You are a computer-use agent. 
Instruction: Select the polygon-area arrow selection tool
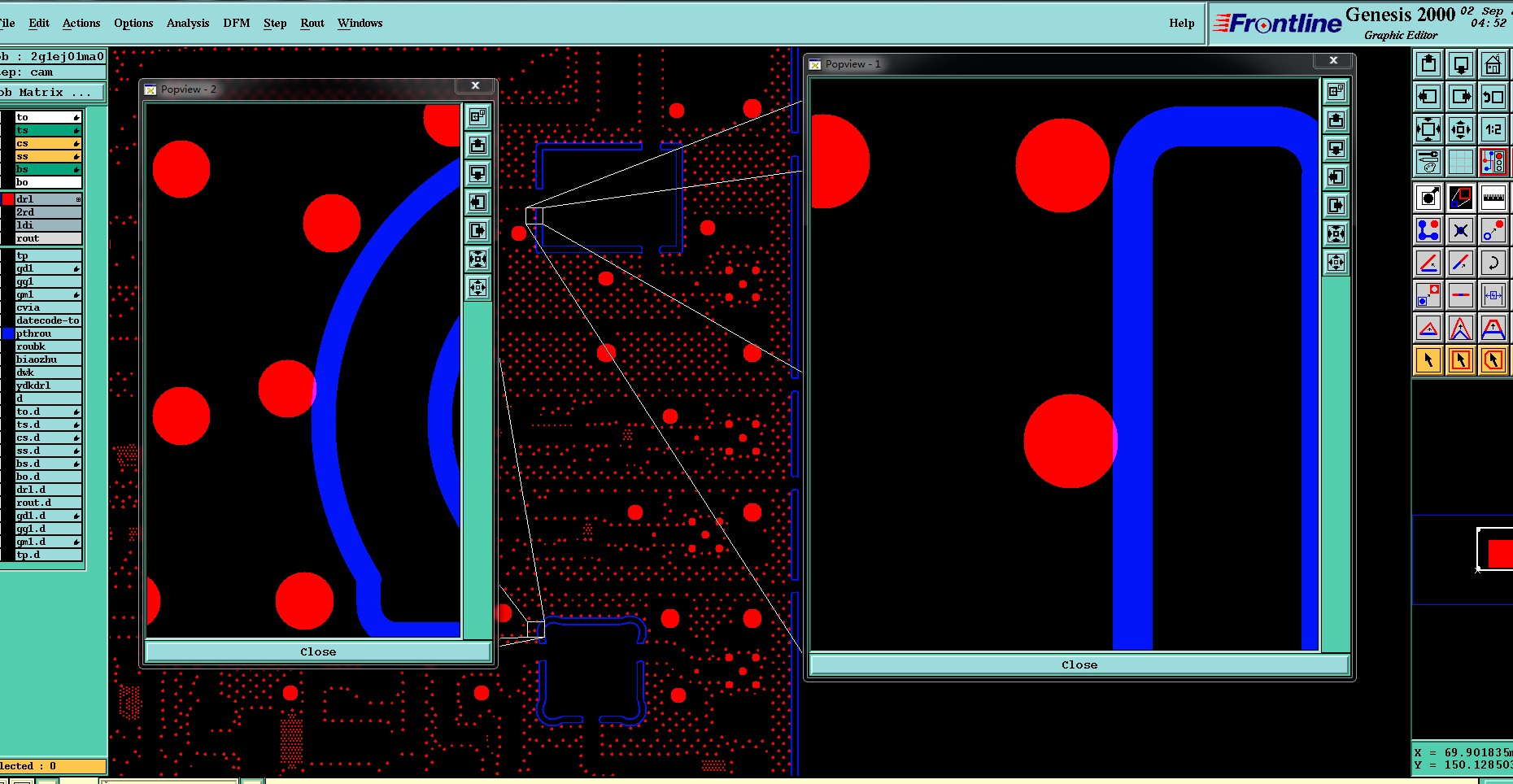click(x=1493, y=360)
